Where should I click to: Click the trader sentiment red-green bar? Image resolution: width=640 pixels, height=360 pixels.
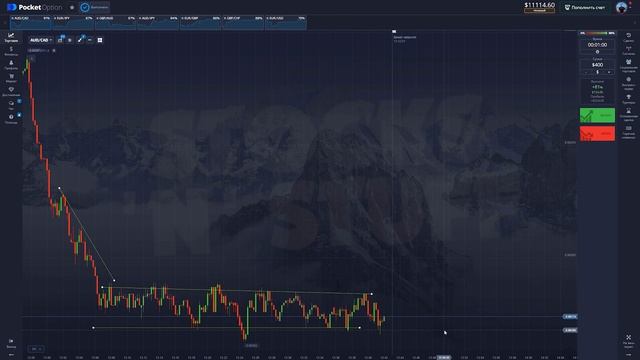597,33
